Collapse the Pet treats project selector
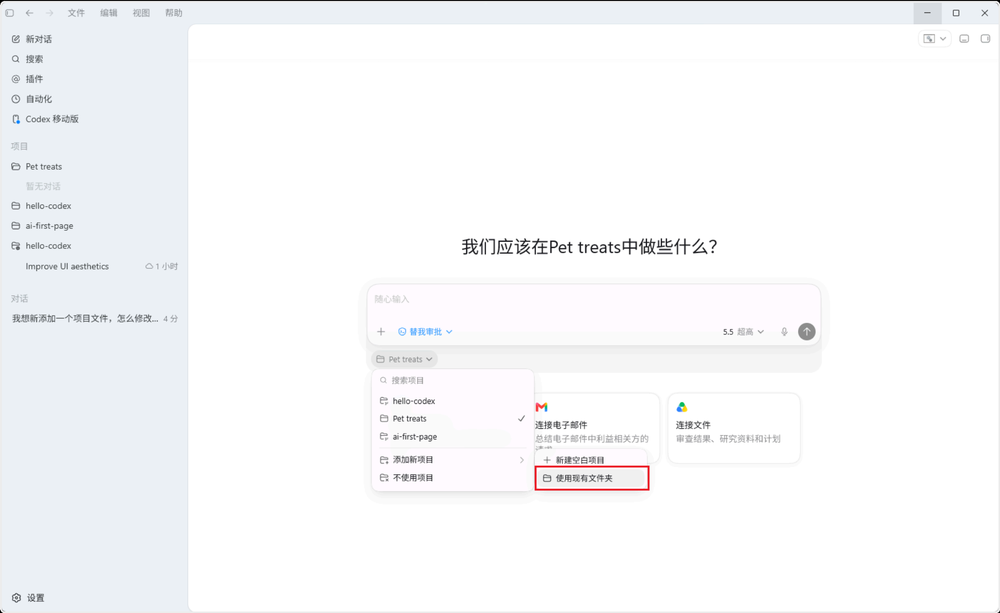The image size is (1000, 613). pos(404,359)
